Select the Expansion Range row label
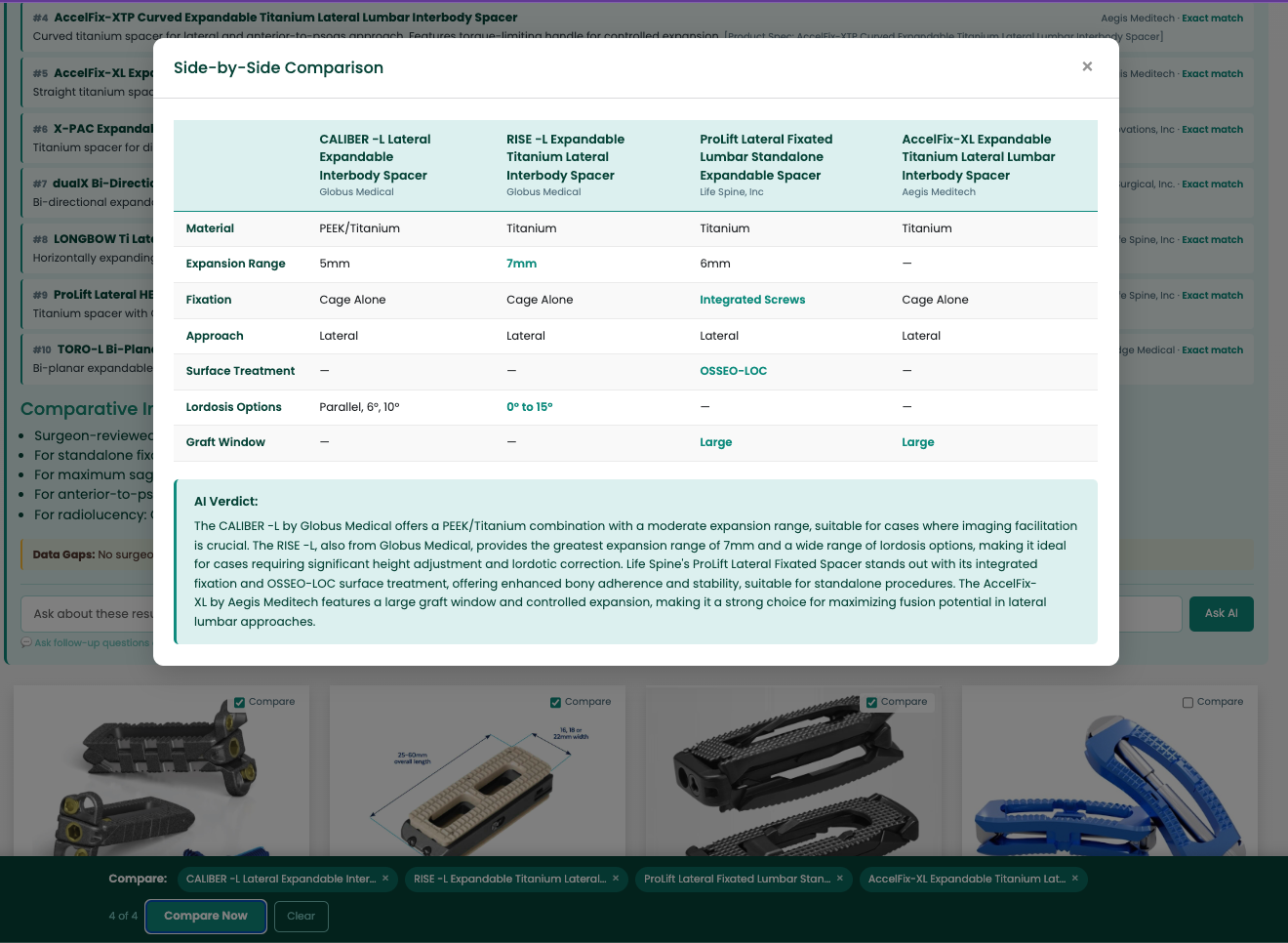The image size is (1288, 943). (236, 264)
